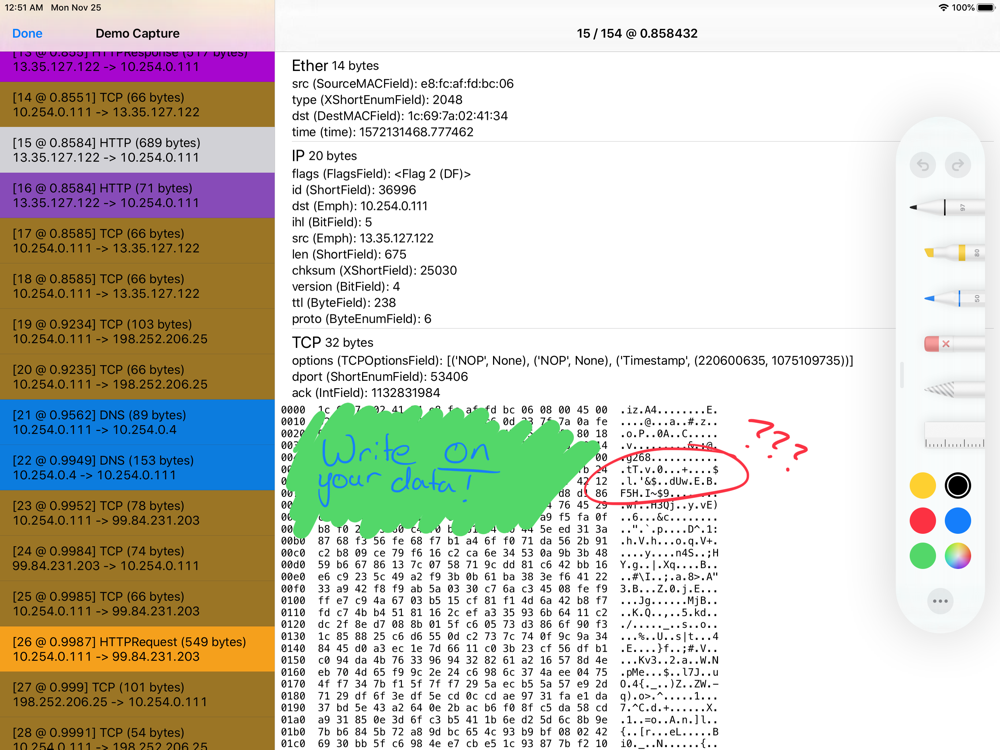Select the yellow highlighter tool
The width and height of the screenshot is (1000, 750).
[x=953, y=253]
